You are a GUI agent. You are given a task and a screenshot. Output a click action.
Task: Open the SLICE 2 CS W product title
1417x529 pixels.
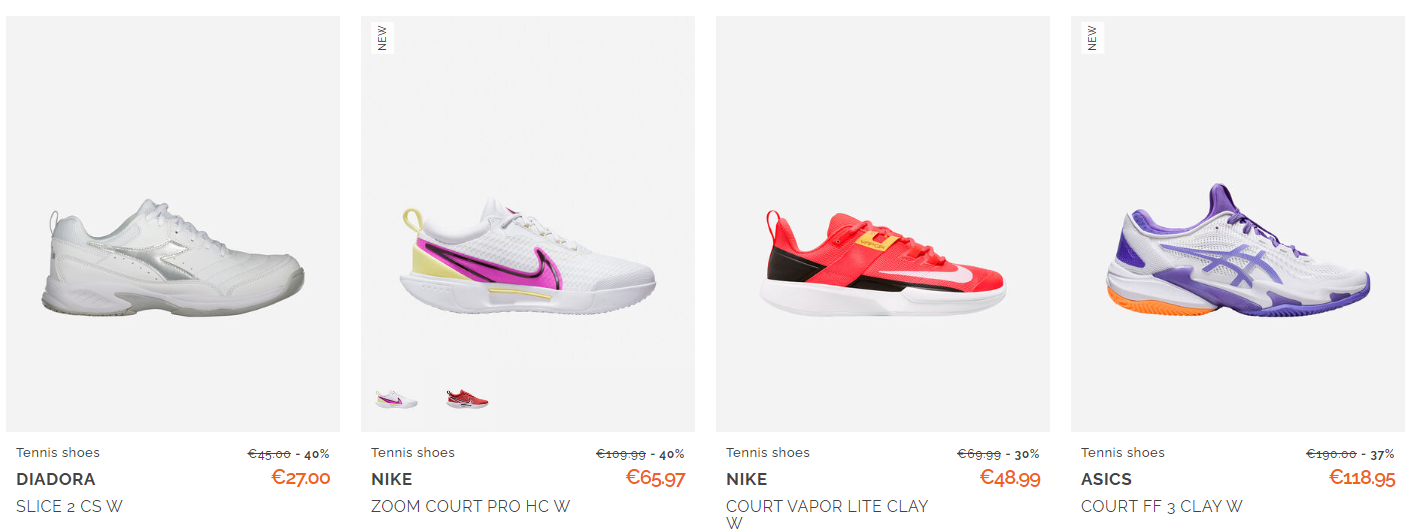tap(69, 506)
